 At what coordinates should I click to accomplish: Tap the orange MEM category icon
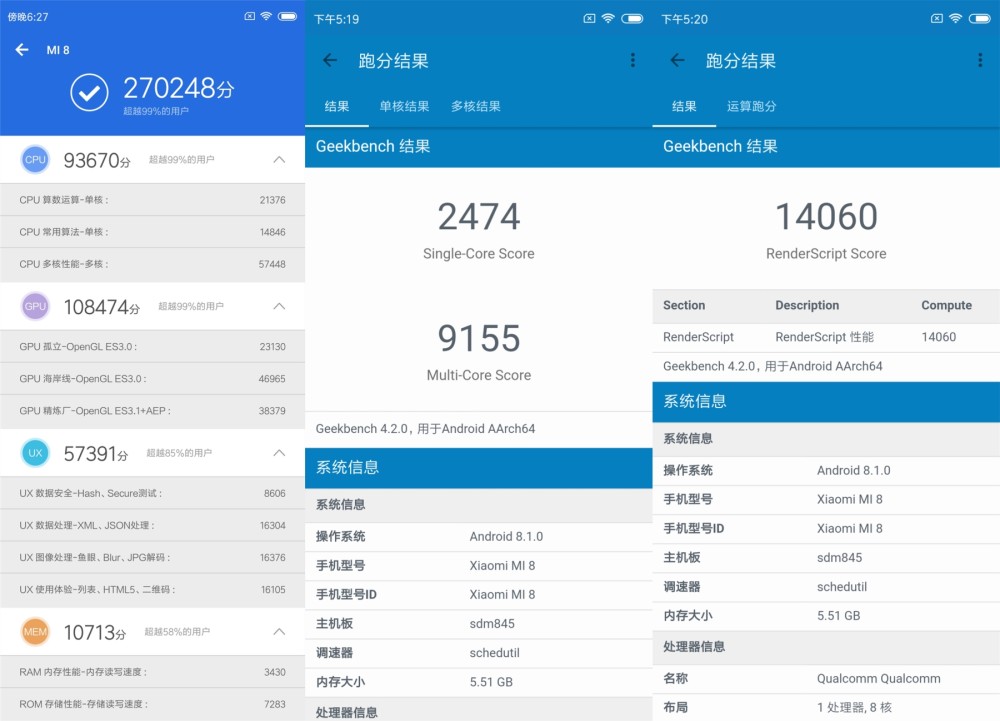pos(35,632)
